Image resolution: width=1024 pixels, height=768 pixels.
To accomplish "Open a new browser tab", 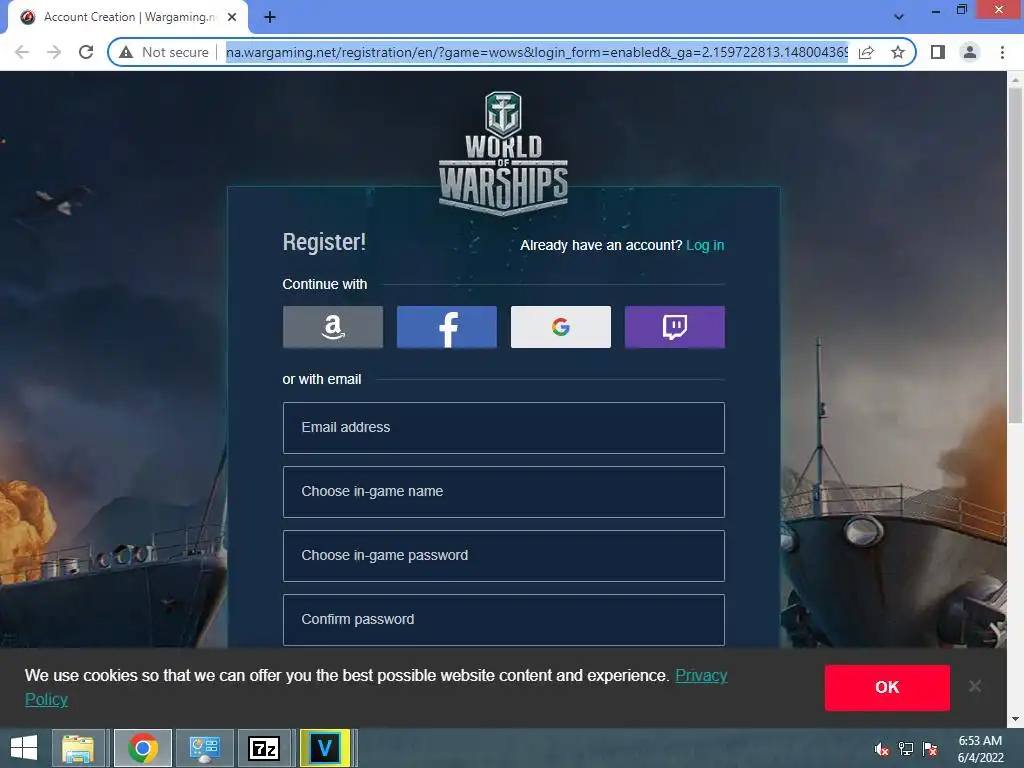I will coord(270,18).
